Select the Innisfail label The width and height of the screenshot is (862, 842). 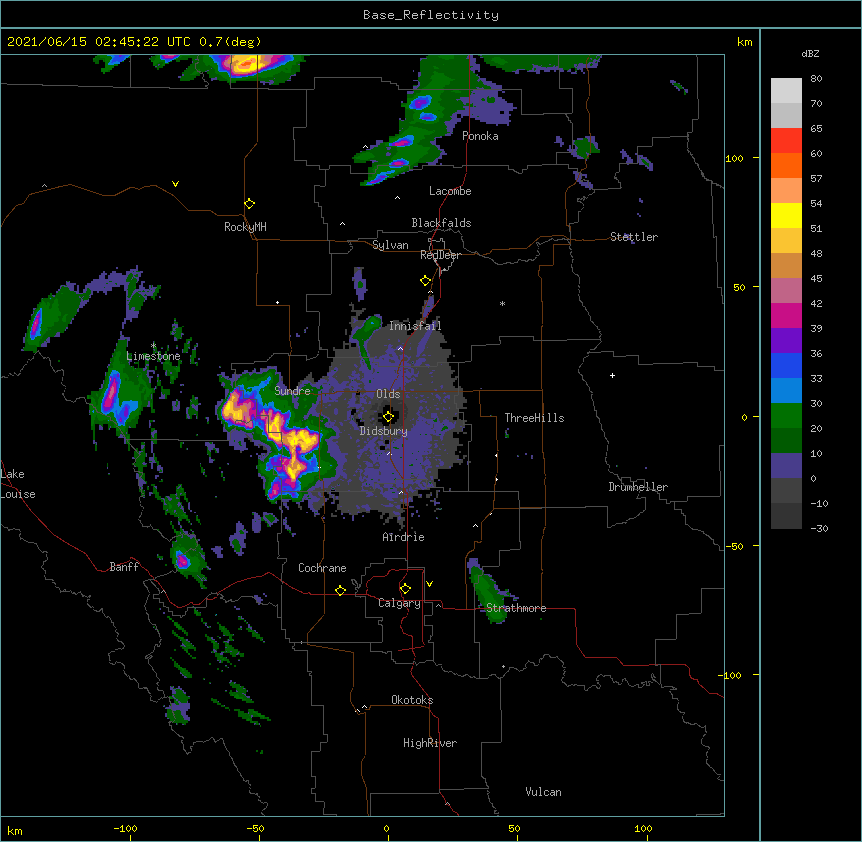click(415, 326)
